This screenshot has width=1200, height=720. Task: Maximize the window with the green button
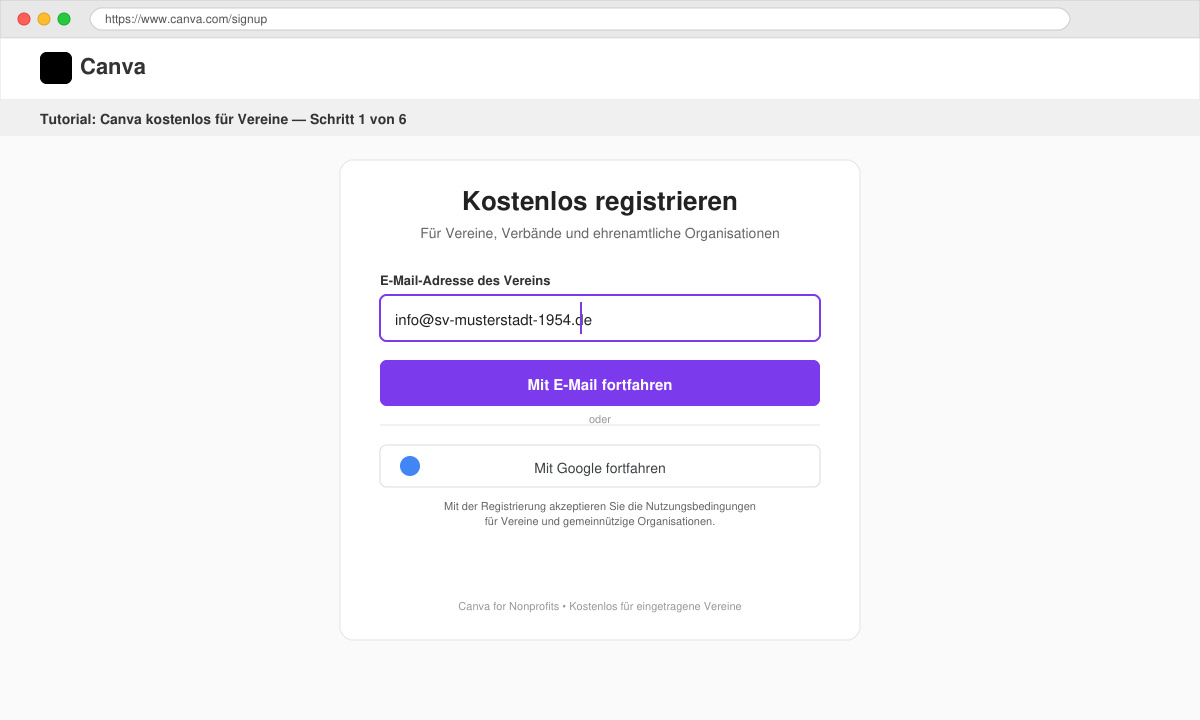point(64,19)
